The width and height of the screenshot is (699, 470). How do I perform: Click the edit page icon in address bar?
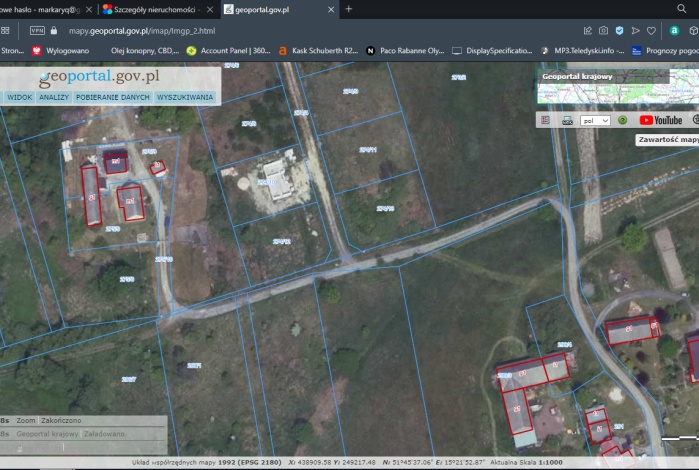pyautogui.click(x=588, y=30)
